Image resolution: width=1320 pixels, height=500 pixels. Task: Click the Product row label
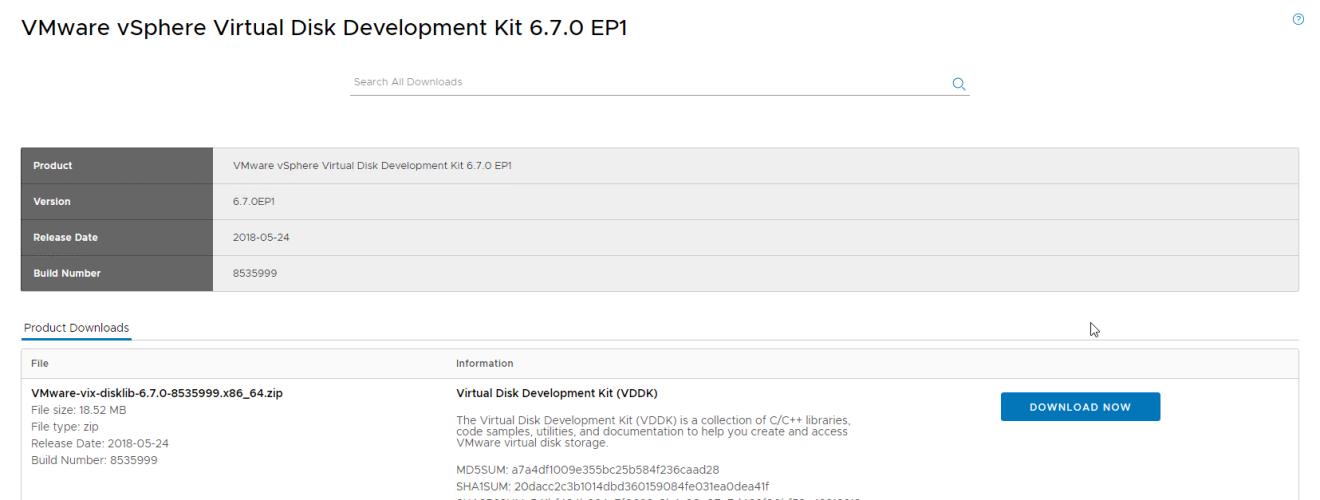[53, 166]
